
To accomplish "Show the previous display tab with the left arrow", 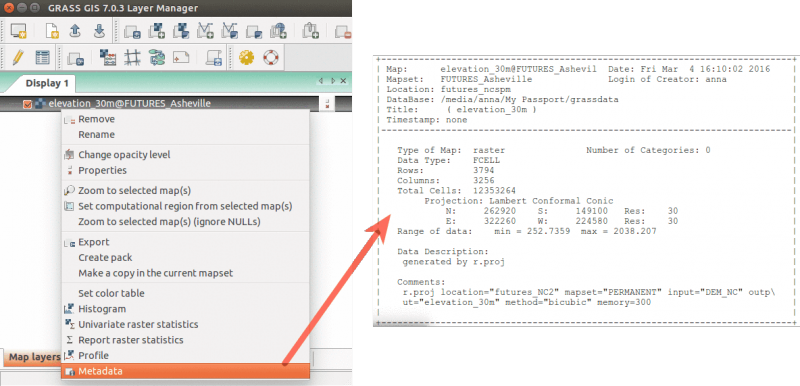I will click(321, 81).
